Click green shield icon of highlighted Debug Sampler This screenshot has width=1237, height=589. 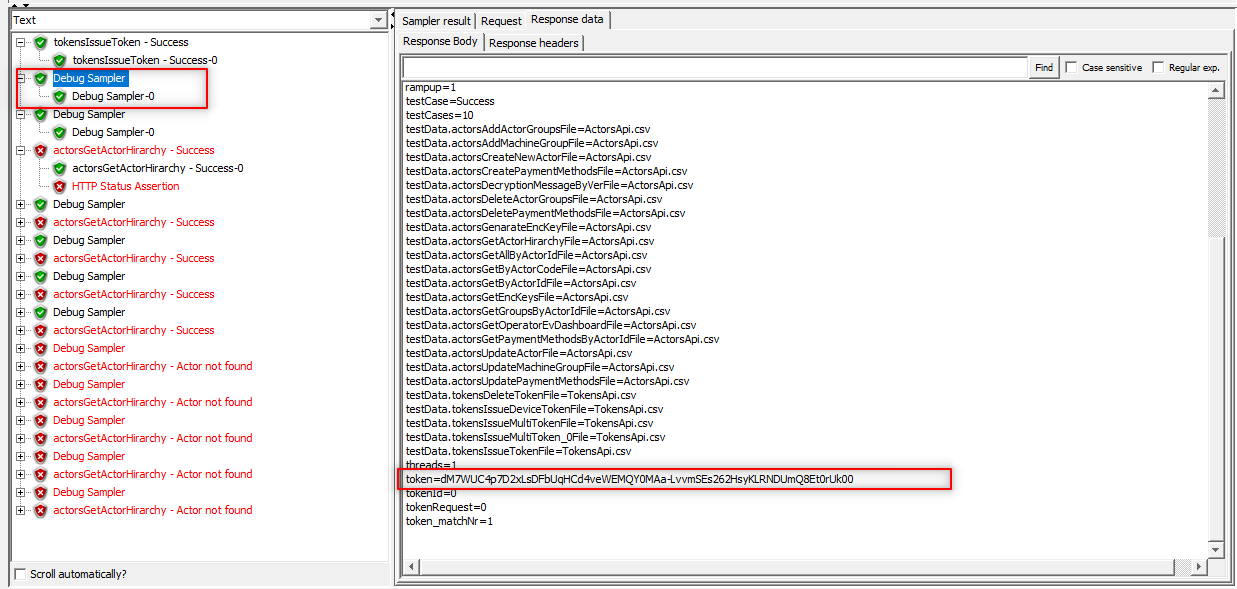click(x=40, y=78)
